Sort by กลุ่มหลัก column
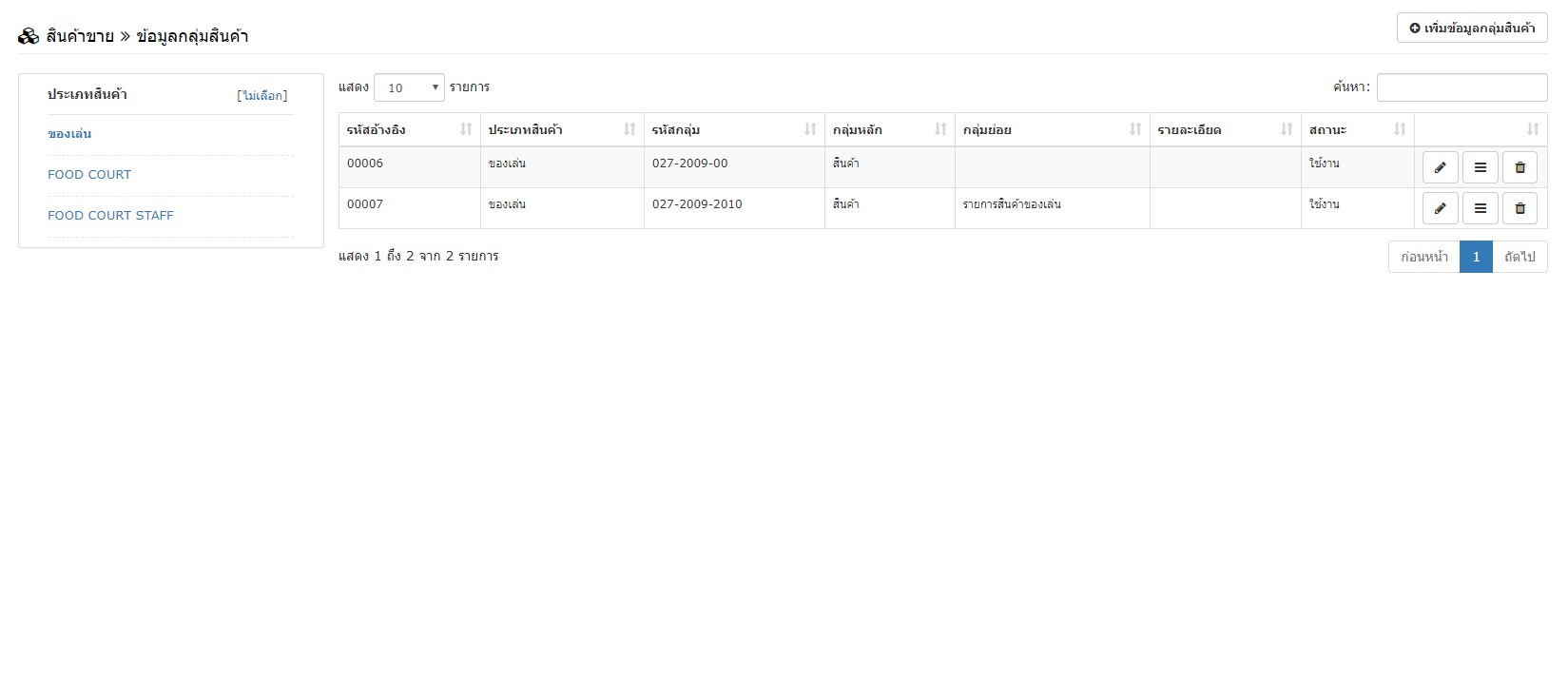Viewport: 1568px width, 675px height. (x=890, y=129)
